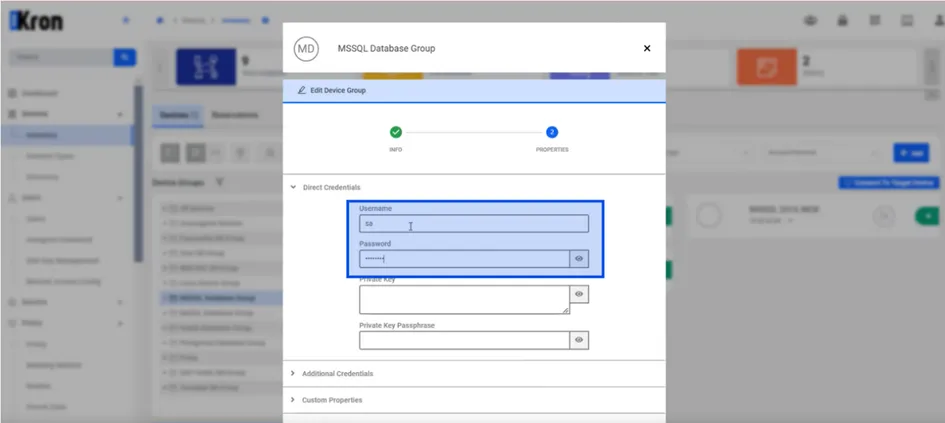The image size is (945, 423).
Task: Close the MSSQL Database Group dialog
Action: [x=647, y=48]
